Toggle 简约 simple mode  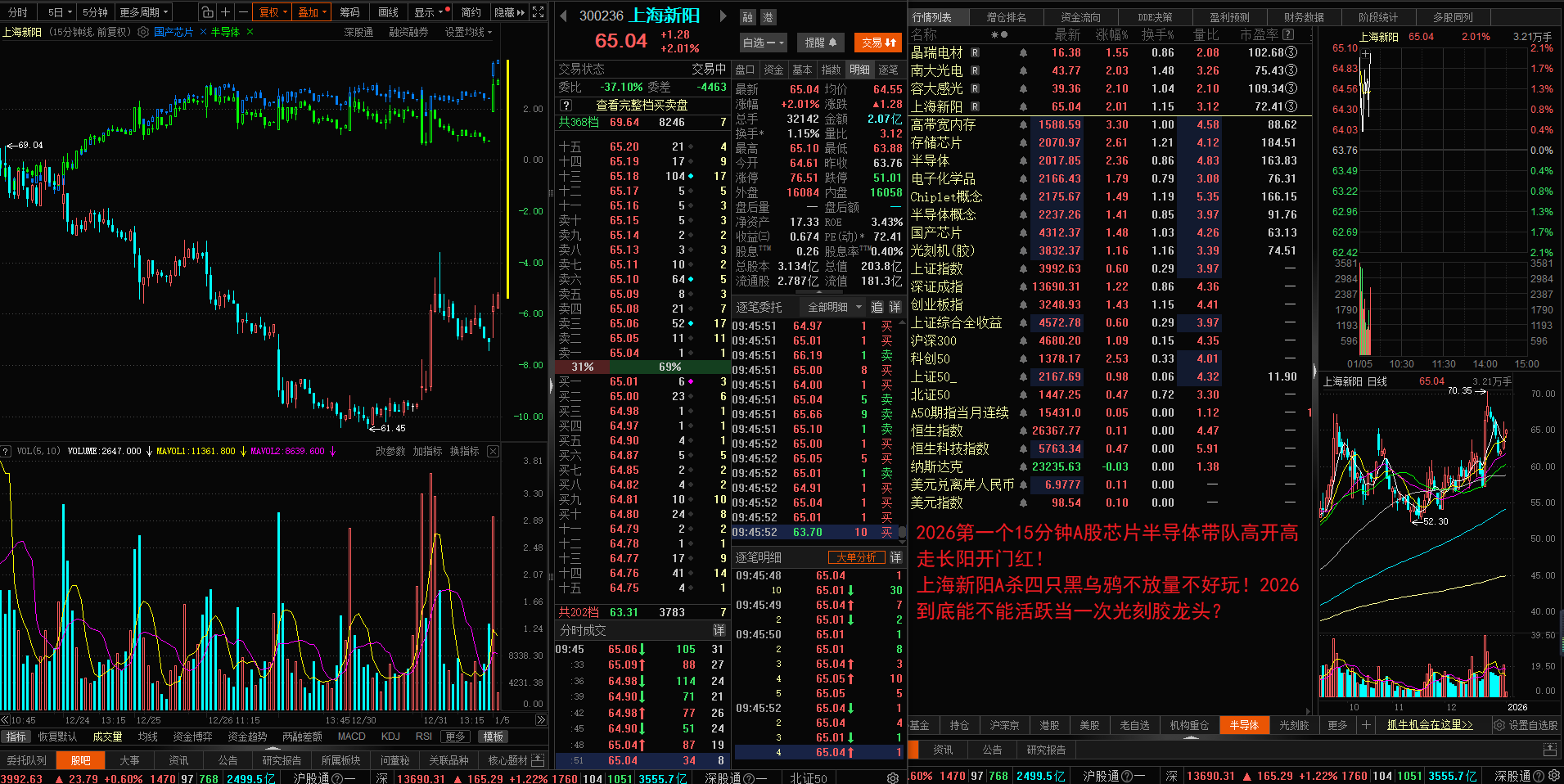coord(471,12)
